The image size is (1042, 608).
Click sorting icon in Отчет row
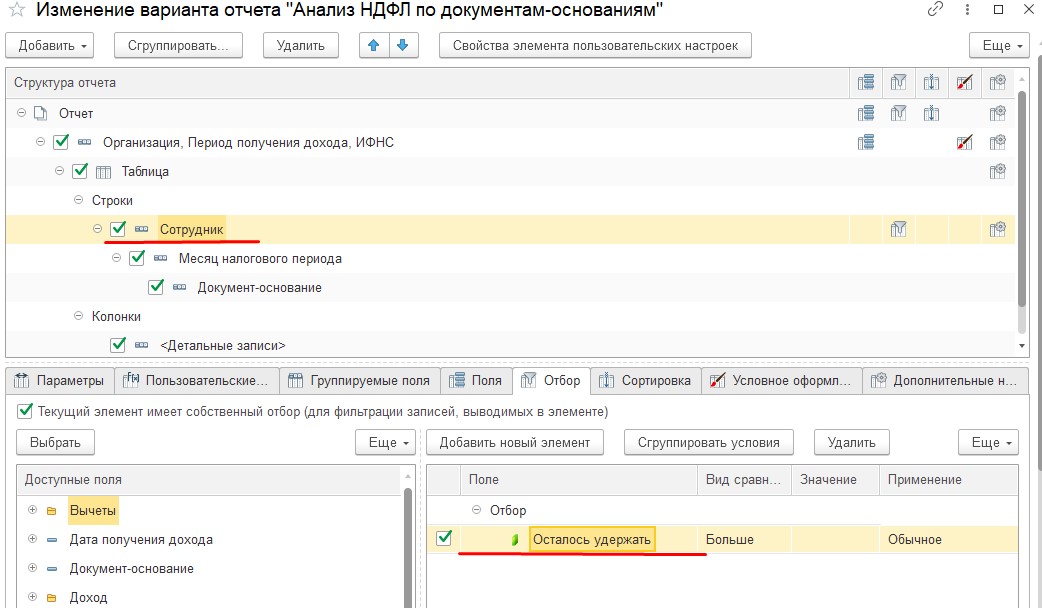tap(931, 114)
